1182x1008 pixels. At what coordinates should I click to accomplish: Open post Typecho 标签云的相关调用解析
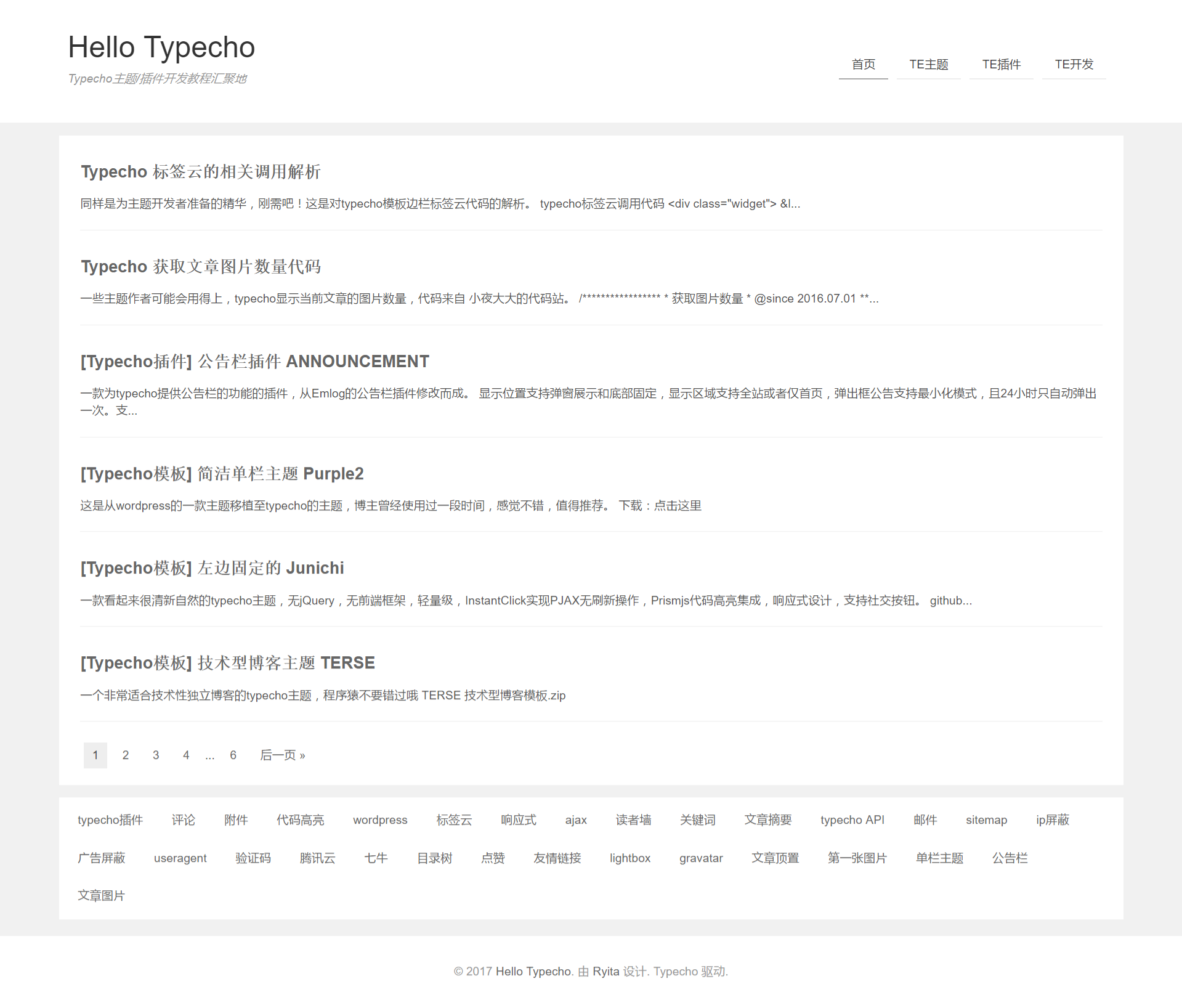(201, 172)
